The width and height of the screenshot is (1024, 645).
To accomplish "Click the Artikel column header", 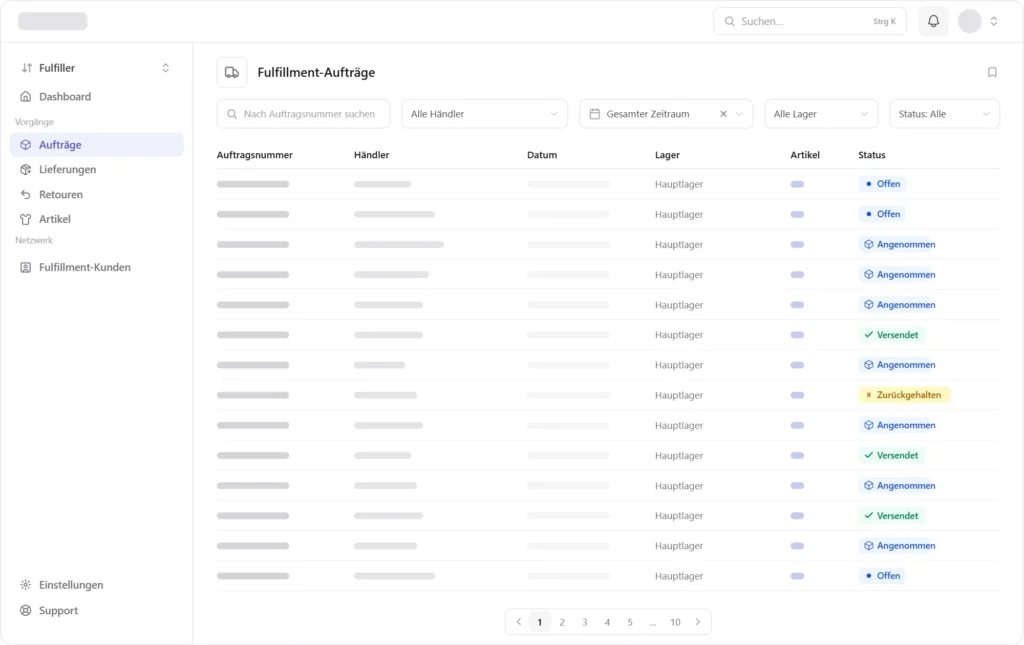I will tap(805, 155).
